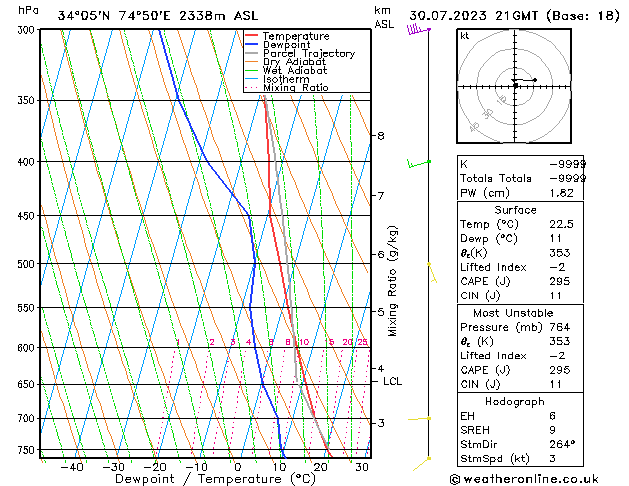Select the station coordinates 34°05'N 74°50'E title
629x486 pixels.
[158, 16]
